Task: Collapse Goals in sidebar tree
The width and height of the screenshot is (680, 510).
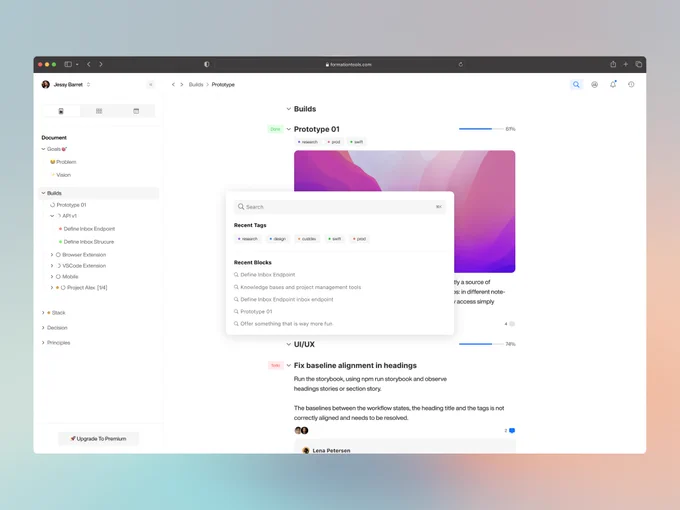Action: [x=43, y=149]
